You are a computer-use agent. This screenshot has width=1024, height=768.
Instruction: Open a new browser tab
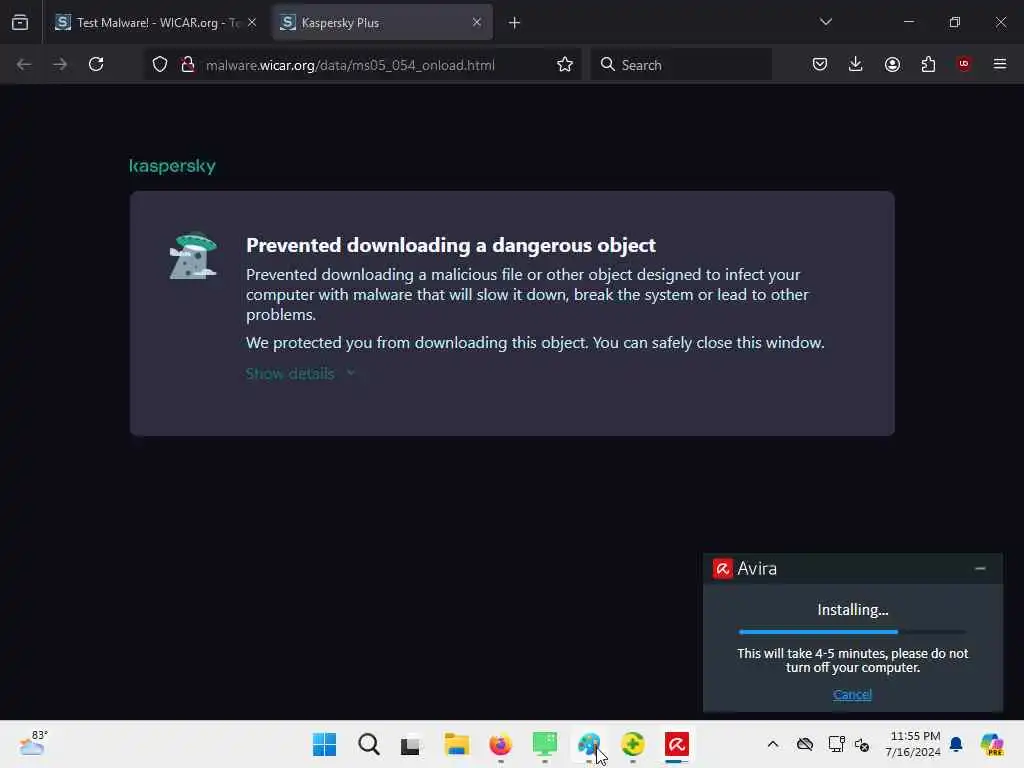[515, 23]
